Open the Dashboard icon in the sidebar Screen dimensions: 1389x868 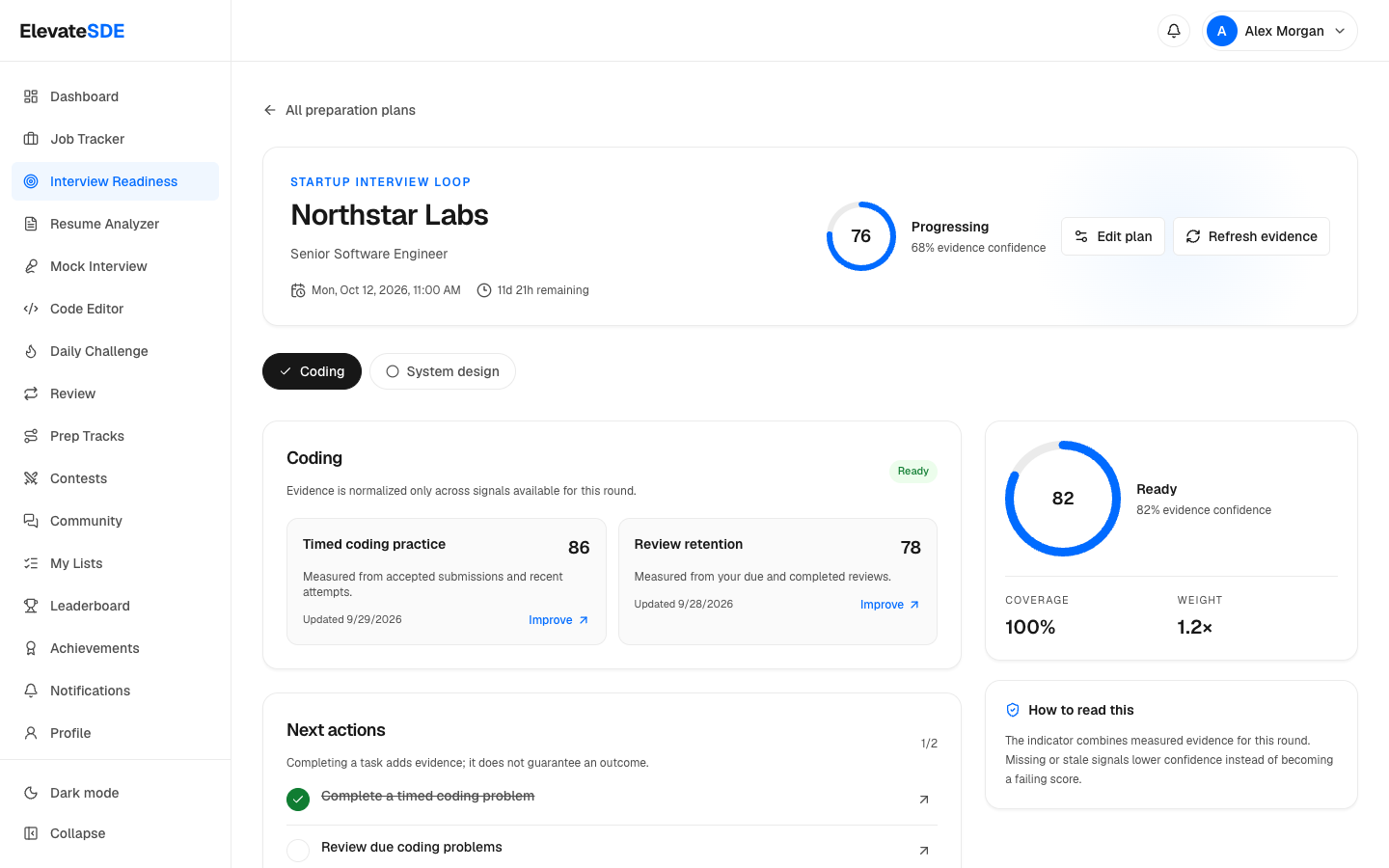point(31,96)
